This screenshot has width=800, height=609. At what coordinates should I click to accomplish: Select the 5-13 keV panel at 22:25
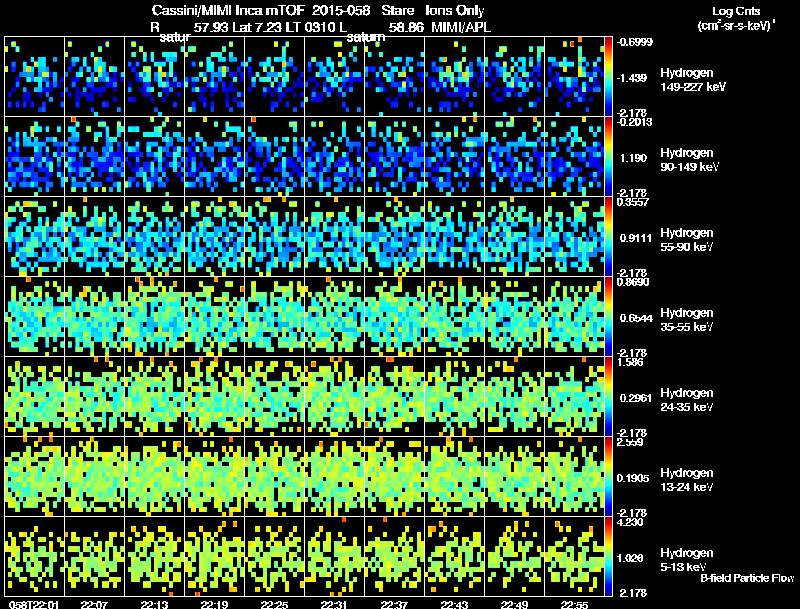pos(274,556)
